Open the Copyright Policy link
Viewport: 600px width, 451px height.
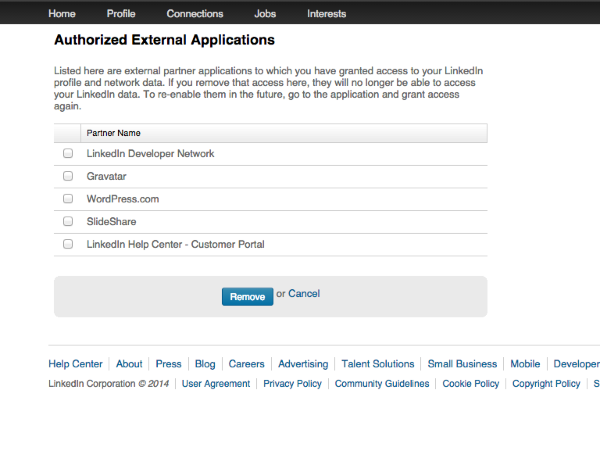(546, 384)
